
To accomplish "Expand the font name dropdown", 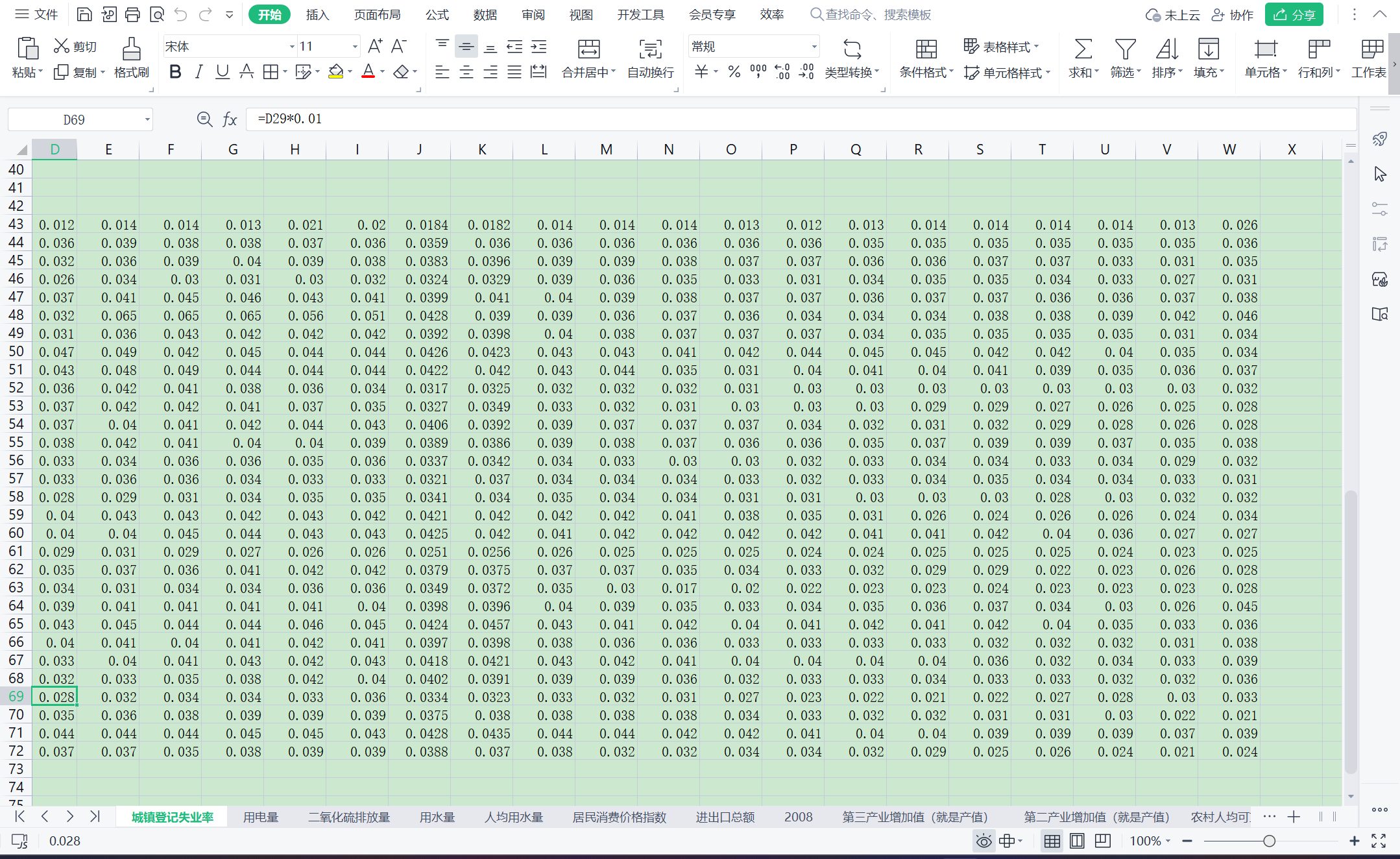I will 292,47.
